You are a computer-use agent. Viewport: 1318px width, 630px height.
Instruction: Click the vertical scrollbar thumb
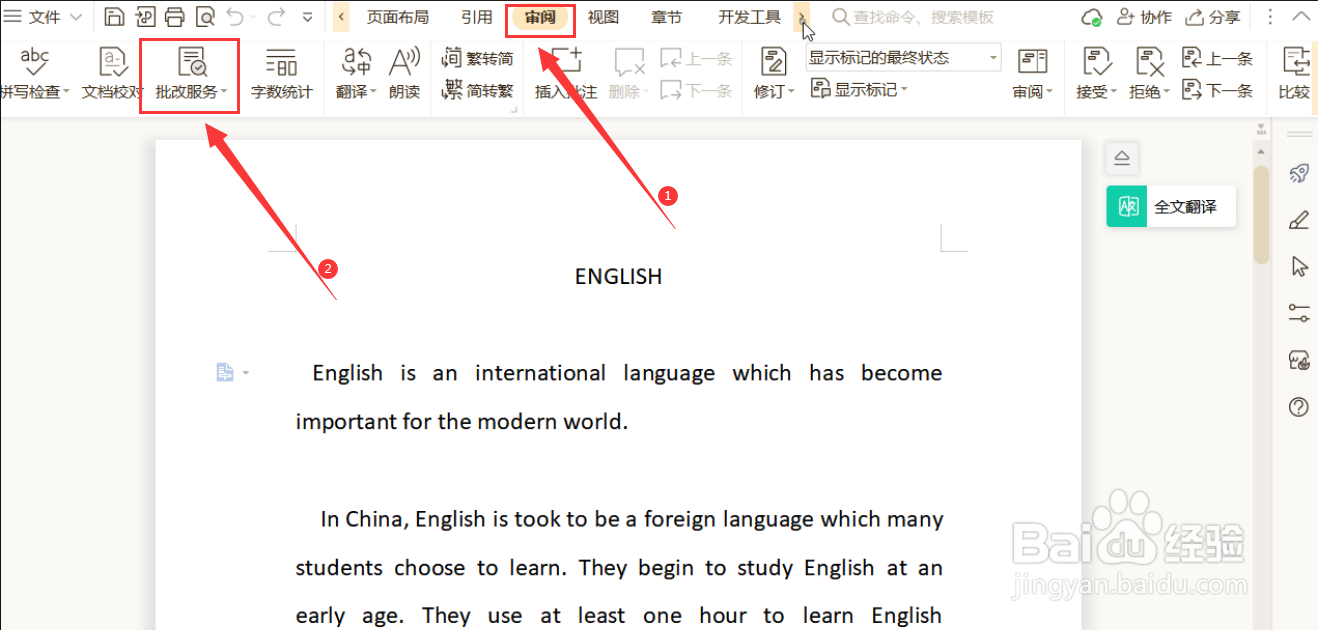1262,213
